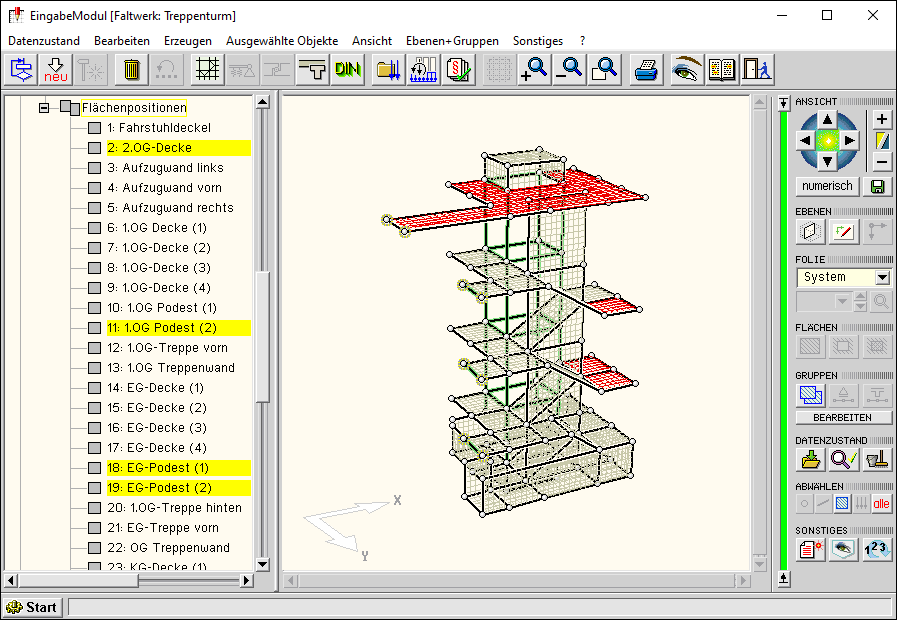Open the Erzeugen menu

pyautogui.click(x=188, y=41)
